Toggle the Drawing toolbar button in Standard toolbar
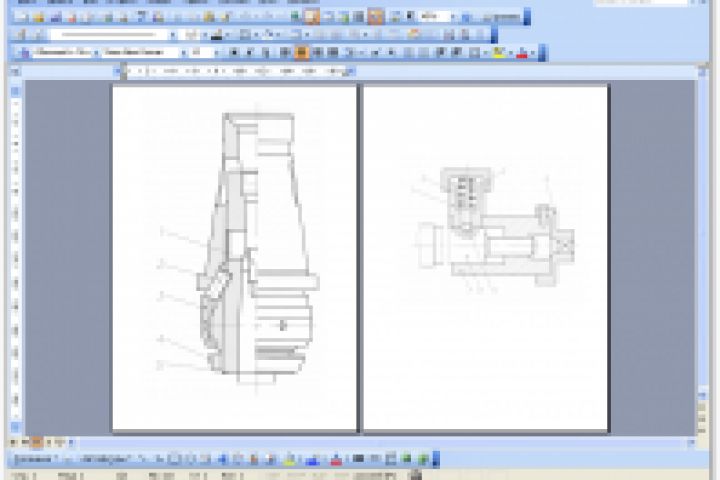This screenshot has width=720, height=480. click(376, 17)
